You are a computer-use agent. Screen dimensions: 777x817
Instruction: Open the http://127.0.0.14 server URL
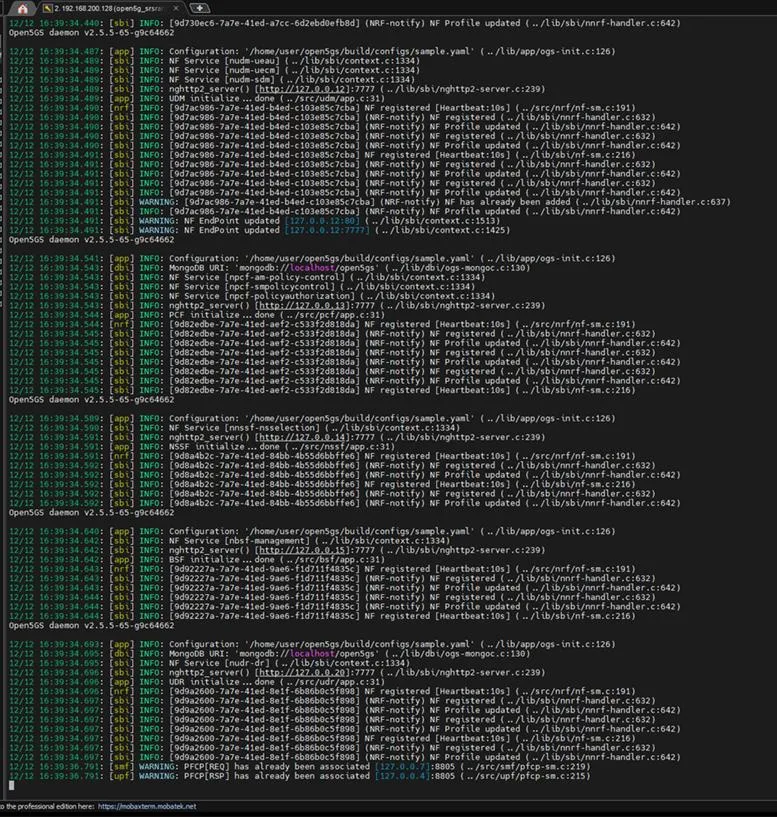tap(300, 437)
